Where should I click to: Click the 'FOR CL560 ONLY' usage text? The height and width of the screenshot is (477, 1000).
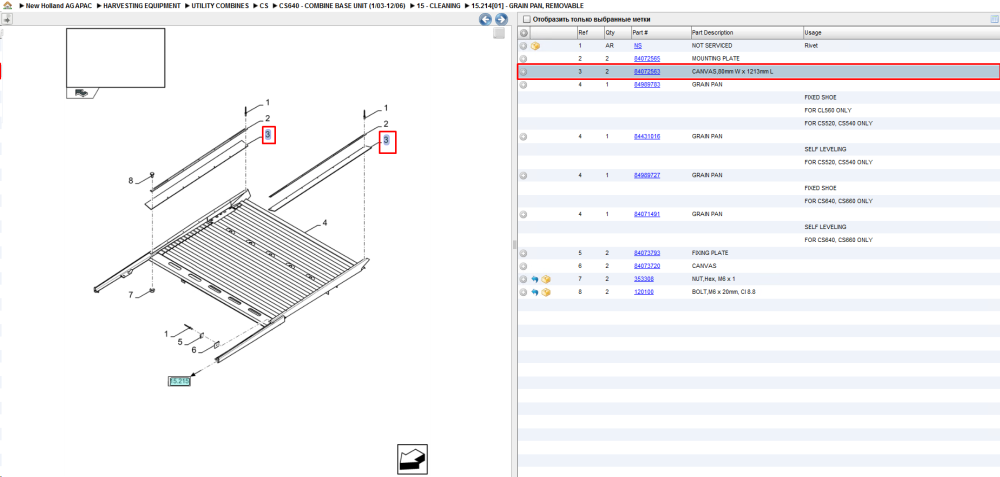(828, 110)
